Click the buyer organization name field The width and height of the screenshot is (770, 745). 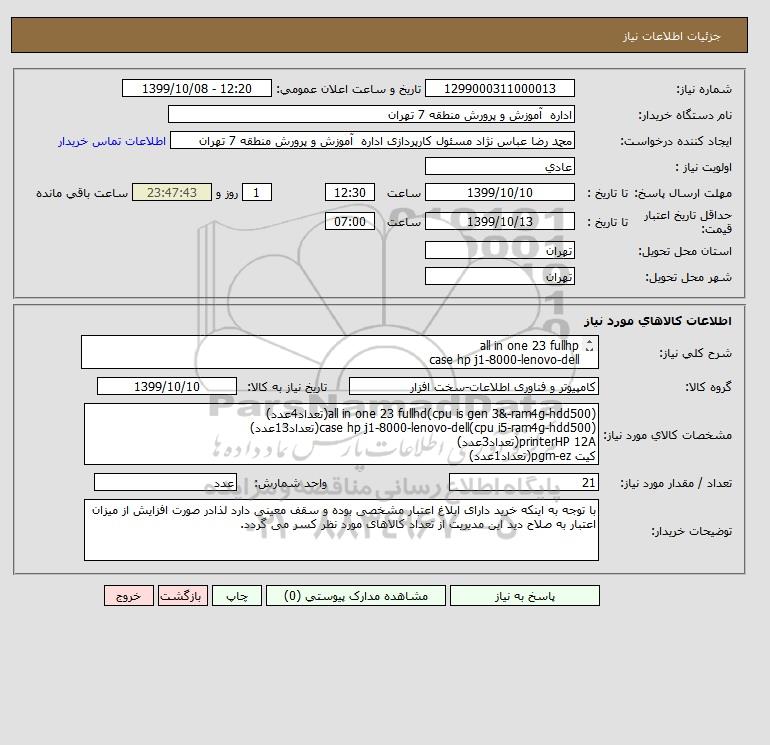[371, 114]
